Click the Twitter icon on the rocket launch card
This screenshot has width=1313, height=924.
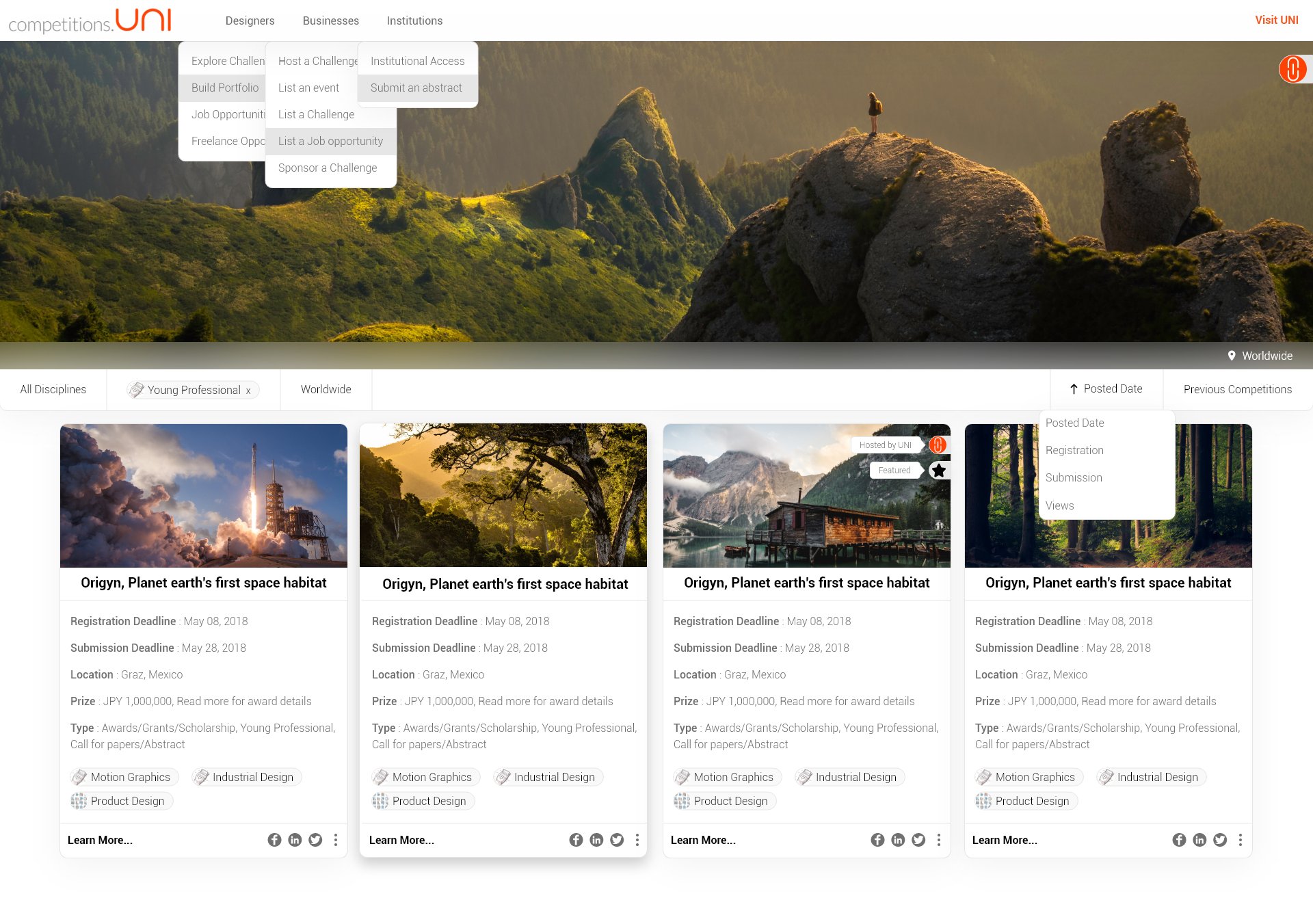[x=315, y=840]
